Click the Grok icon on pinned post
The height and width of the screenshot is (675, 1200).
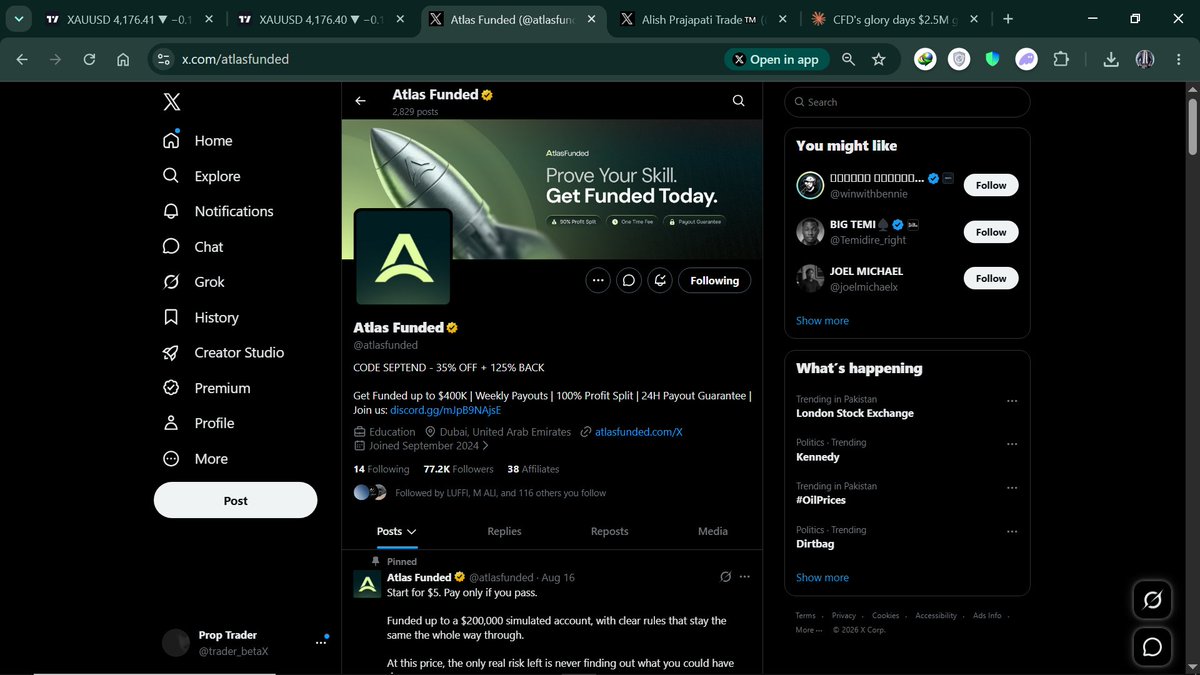(x=725, y=577)
